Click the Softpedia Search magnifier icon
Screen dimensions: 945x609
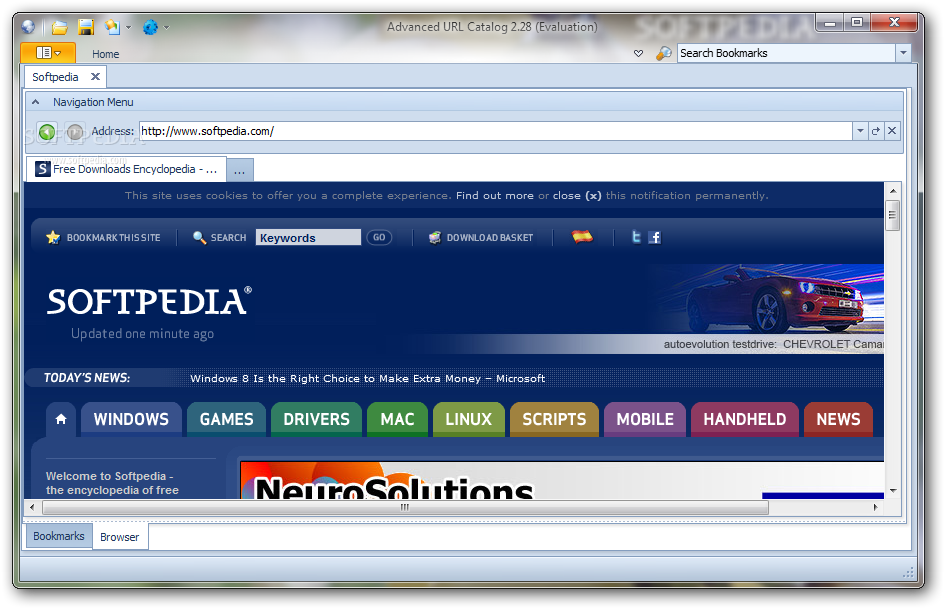199,238
